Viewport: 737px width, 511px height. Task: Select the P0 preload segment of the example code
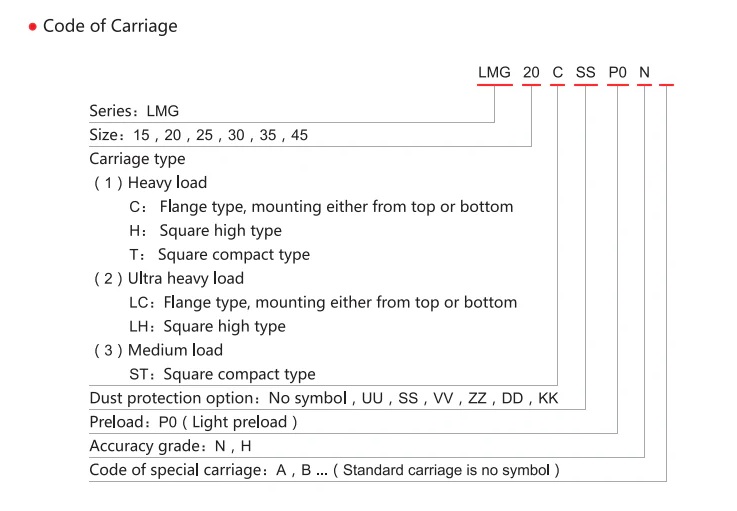click(618, 72)
